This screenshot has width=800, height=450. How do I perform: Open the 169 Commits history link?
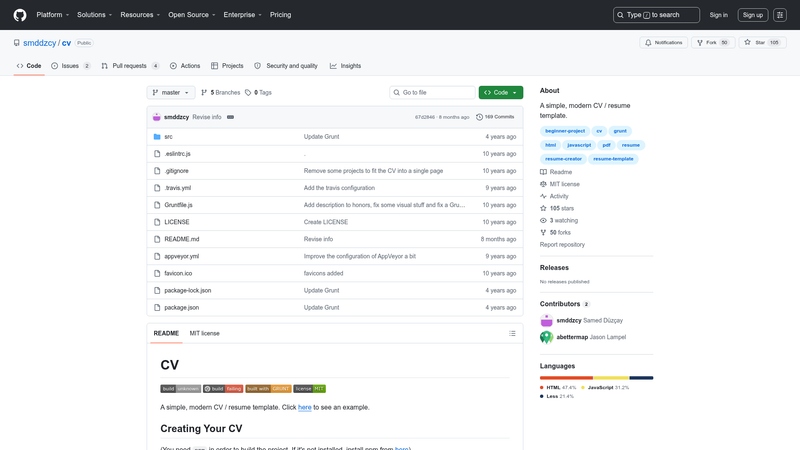point(495,117)
